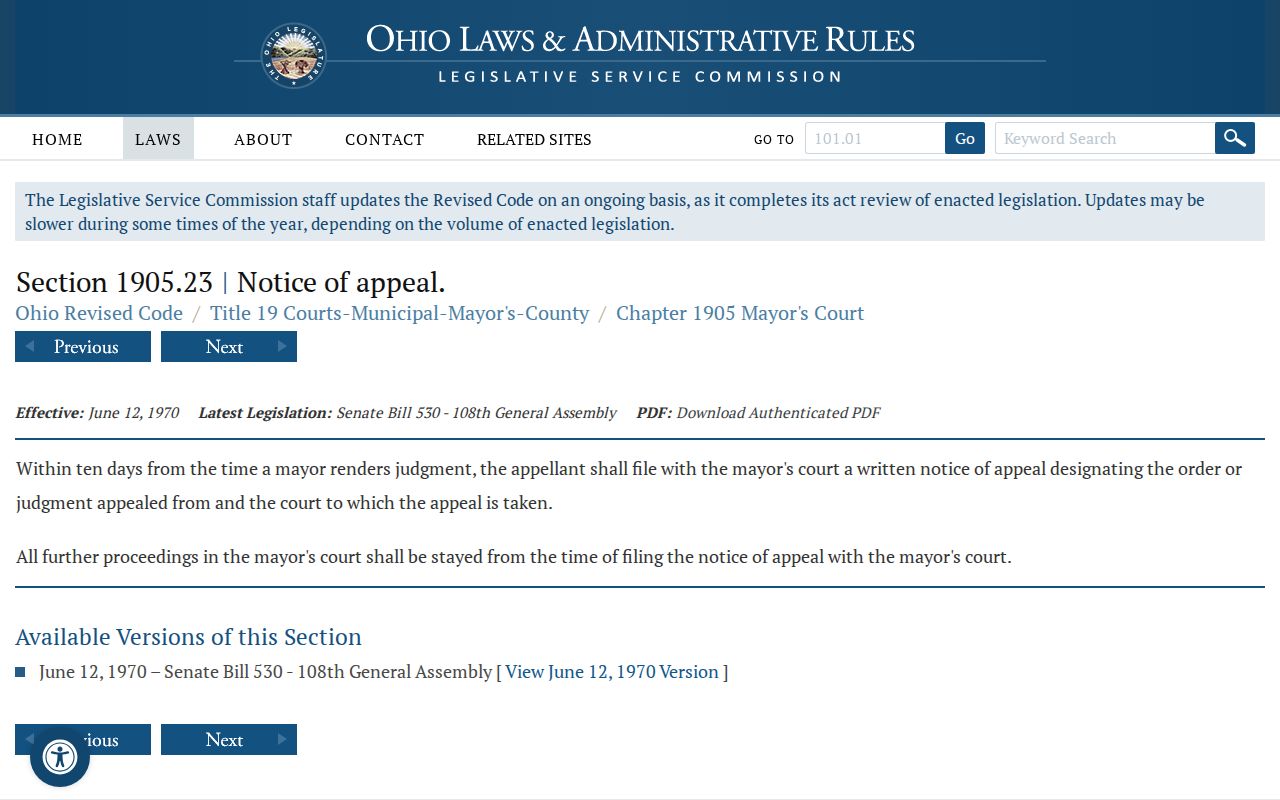View the June 12, 1970 version
The width and height of the screenshot is (1280, 800).
pyautogui.click(x=612, y=672)
